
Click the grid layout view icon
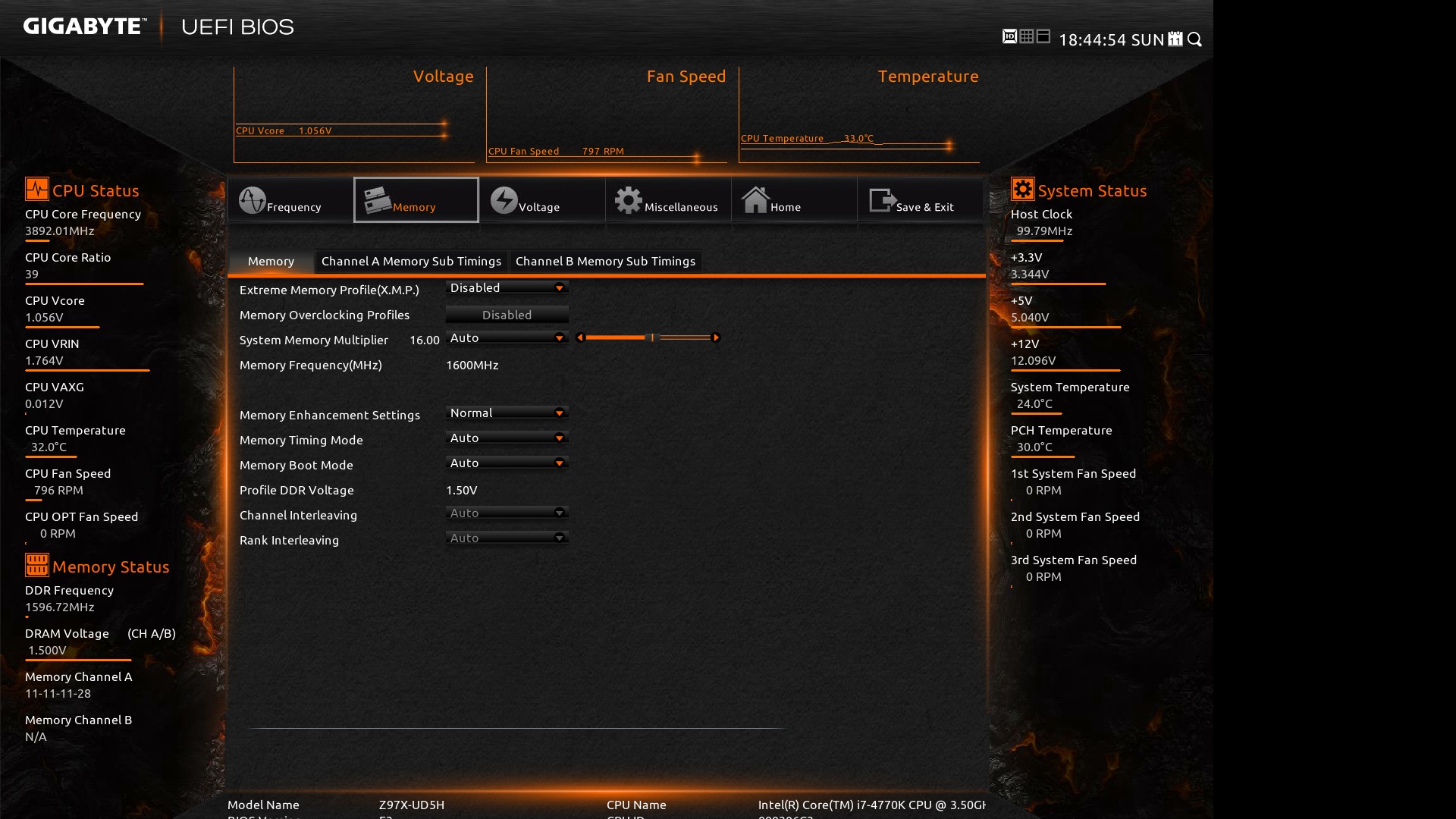coord(1027,36)
